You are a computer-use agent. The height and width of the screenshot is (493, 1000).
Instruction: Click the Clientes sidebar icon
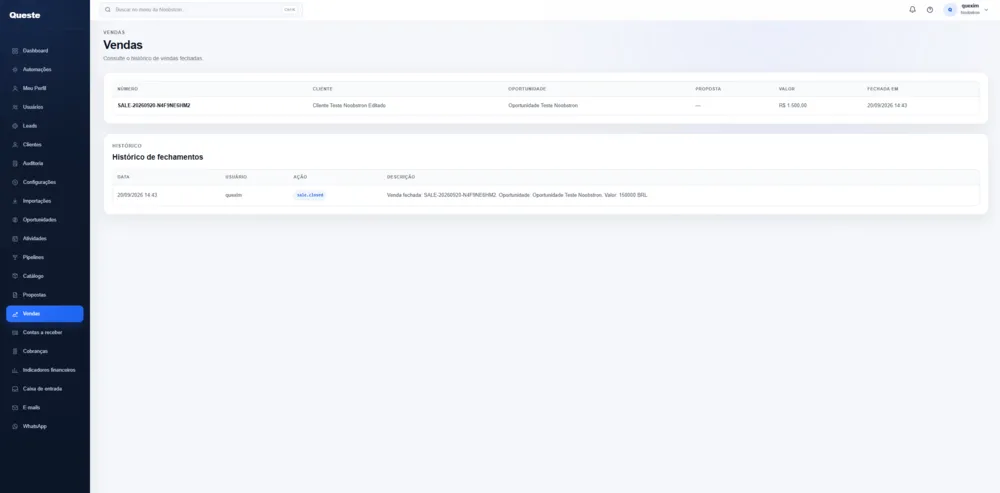[15, 145]
